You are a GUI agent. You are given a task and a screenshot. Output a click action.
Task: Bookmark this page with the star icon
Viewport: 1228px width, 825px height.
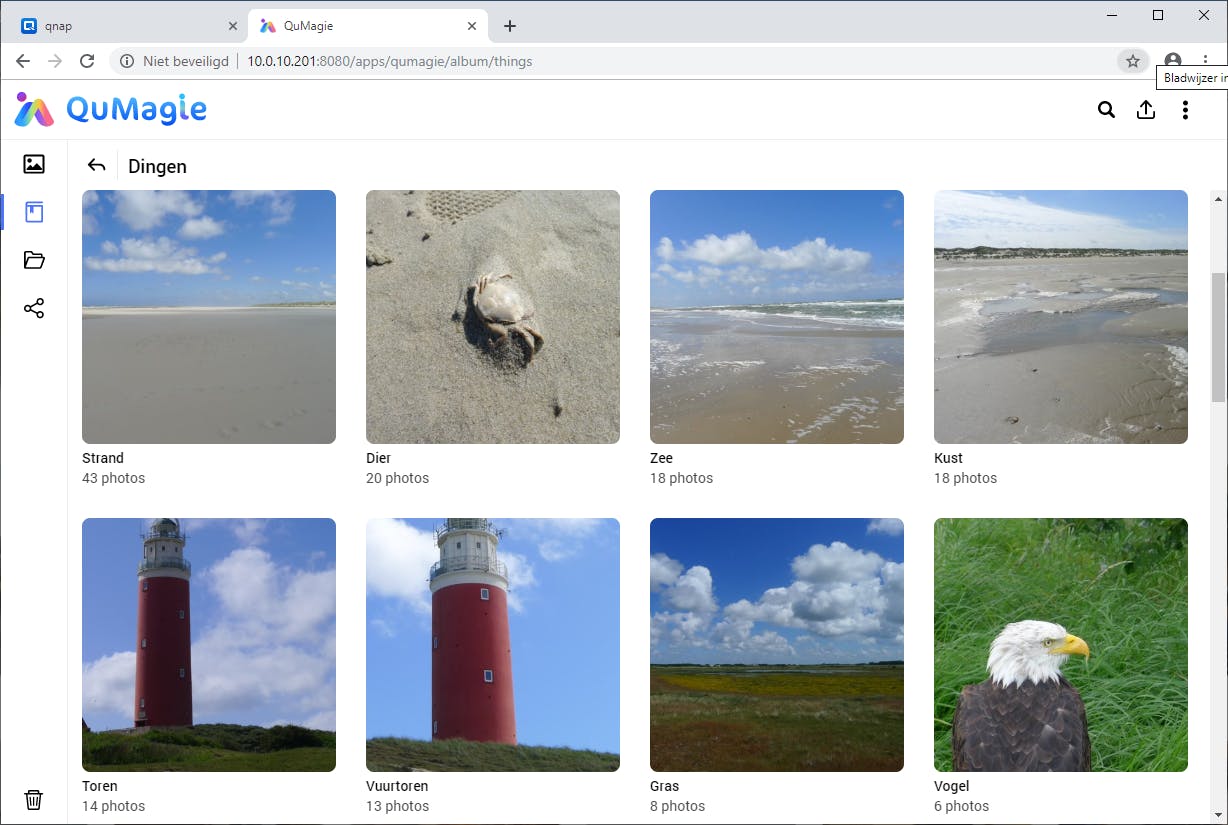(x=1132, y=61)
